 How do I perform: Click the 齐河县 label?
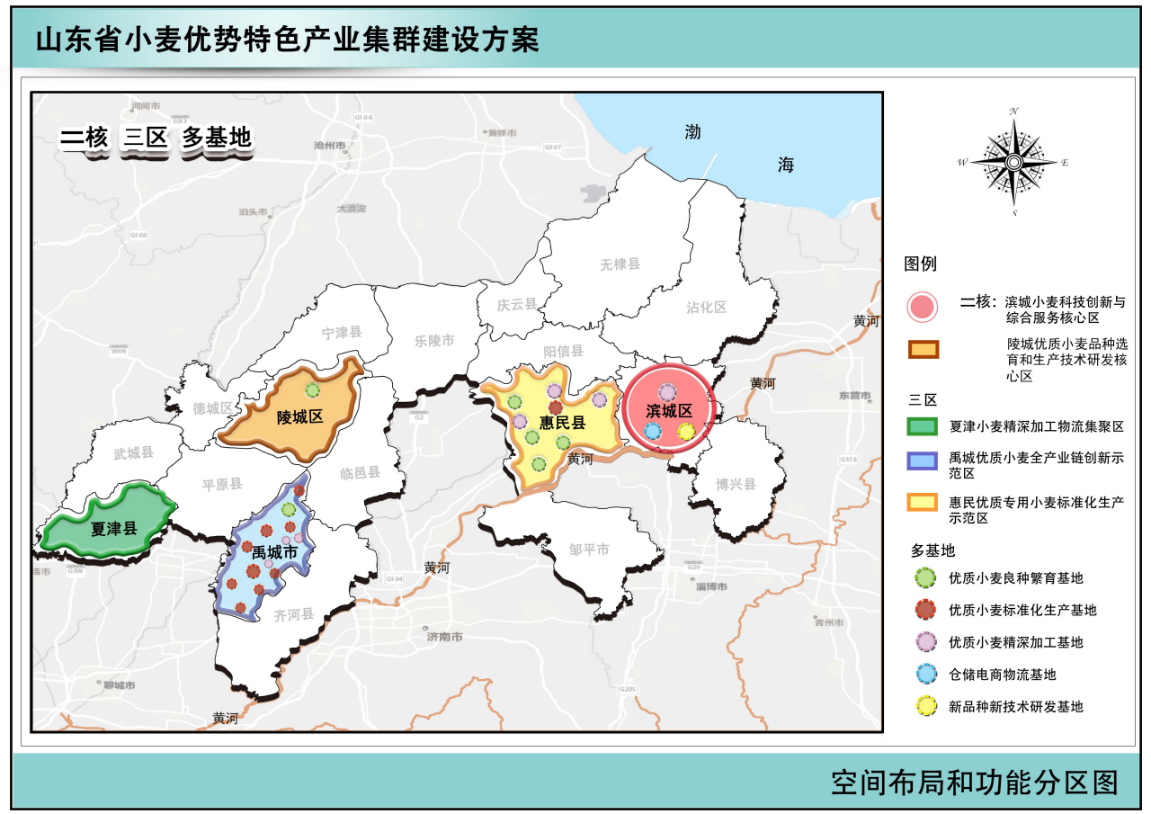pos(294,615)
